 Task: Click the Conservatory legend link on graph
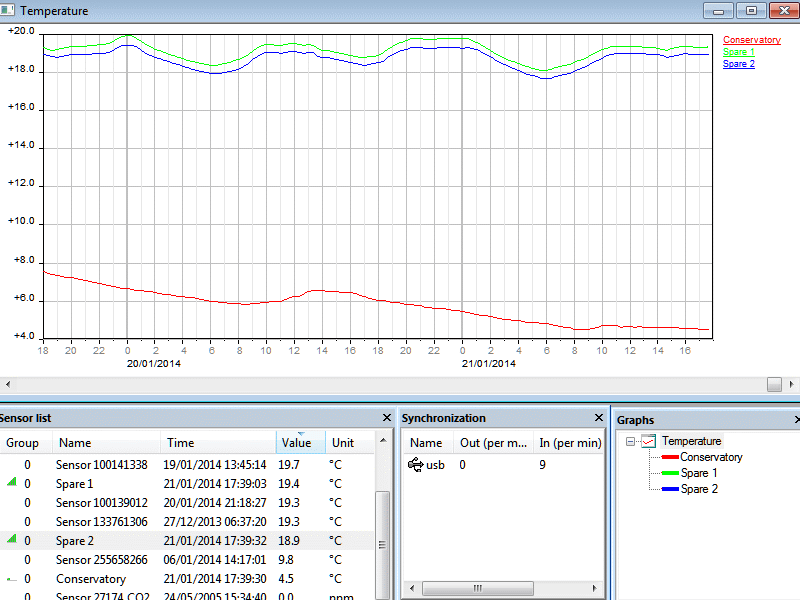pyautogui.click(x=751, y=40)
